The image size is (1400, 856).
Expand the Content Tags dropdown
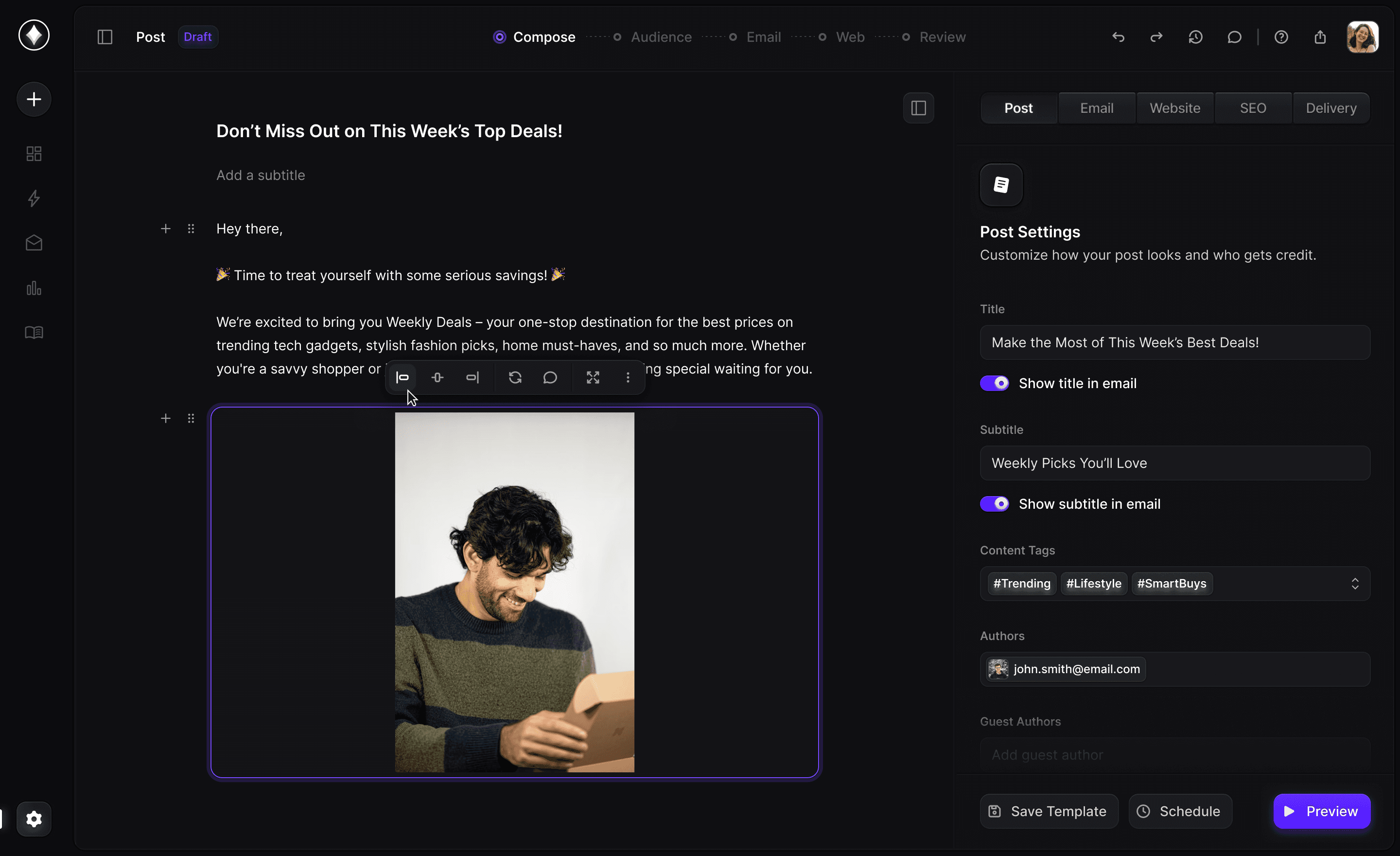(x=1354, y=584)
